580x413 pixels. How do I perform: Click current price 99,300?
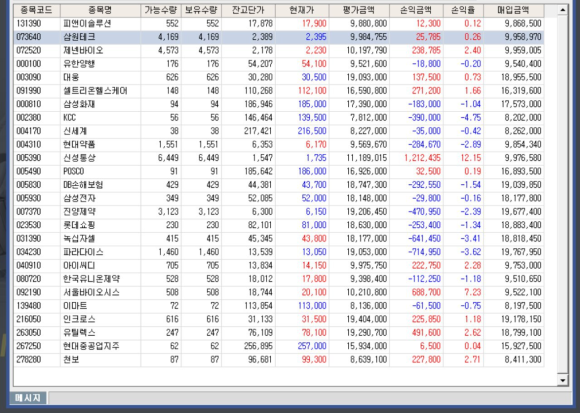pos(314,359)
